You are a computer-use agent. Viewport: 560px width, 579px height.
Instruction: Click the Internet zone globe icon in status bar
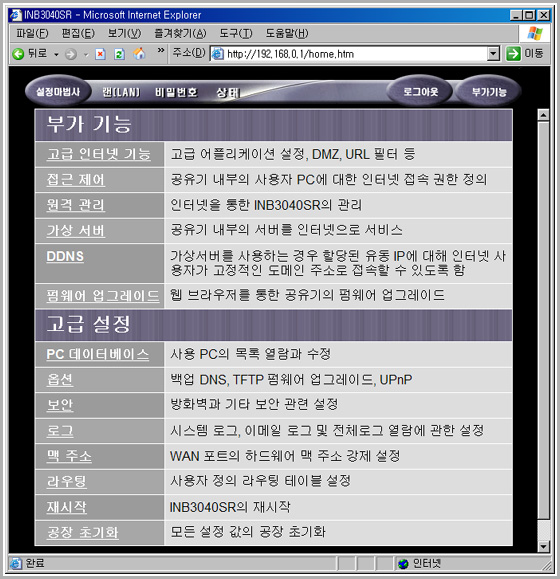pos(403,563)
